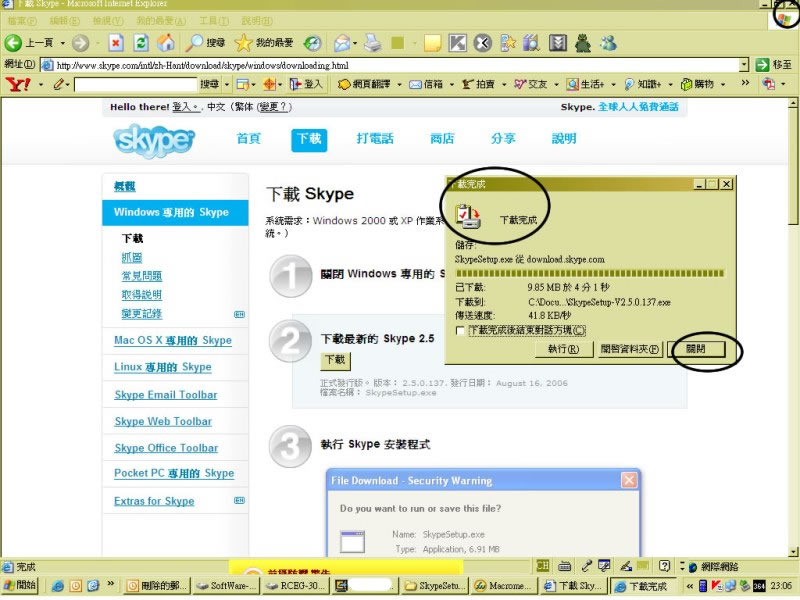Click the Yahoo! Y! logo
Image resolution: width=800 pixels, height=600 pixels.
(x=18, y=84)
